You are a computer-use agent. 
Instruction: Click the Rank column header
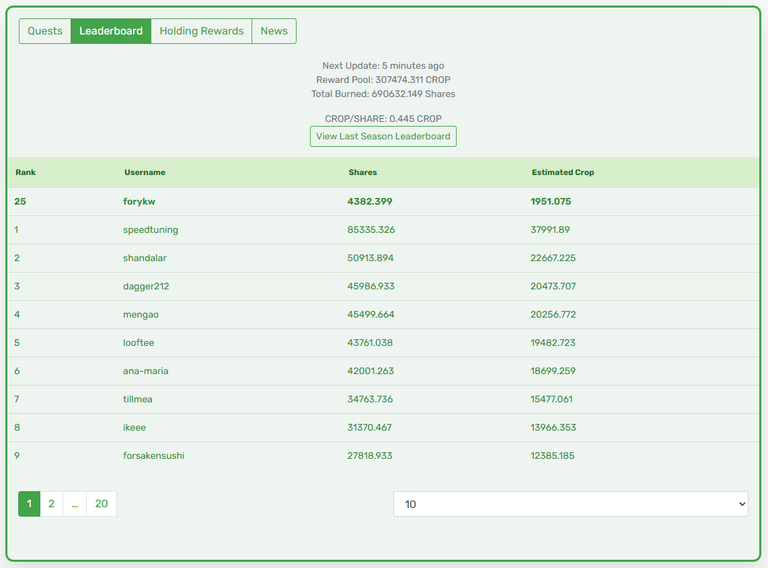(x=25, y=172)
